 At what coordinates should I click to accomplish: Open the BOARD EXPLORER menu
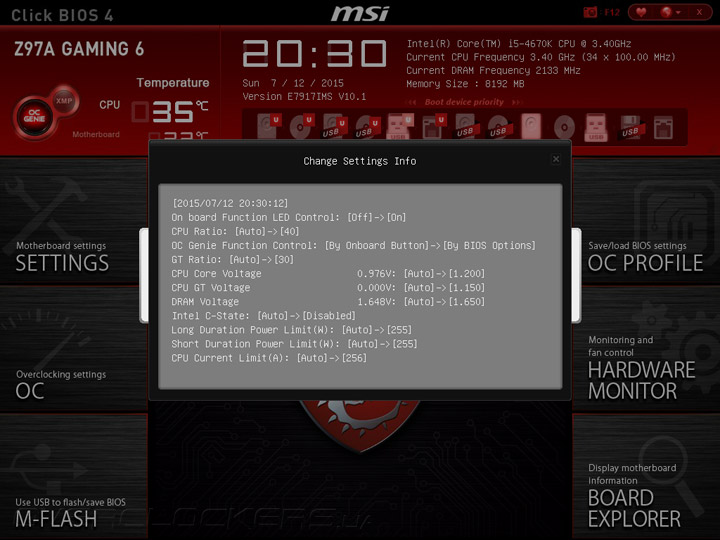647,477
